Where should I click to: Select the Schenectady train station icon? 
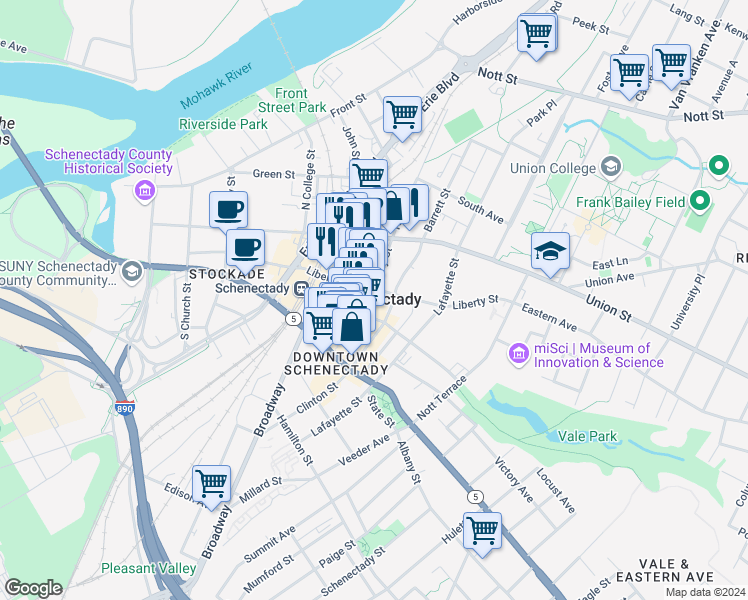[301, 288]
